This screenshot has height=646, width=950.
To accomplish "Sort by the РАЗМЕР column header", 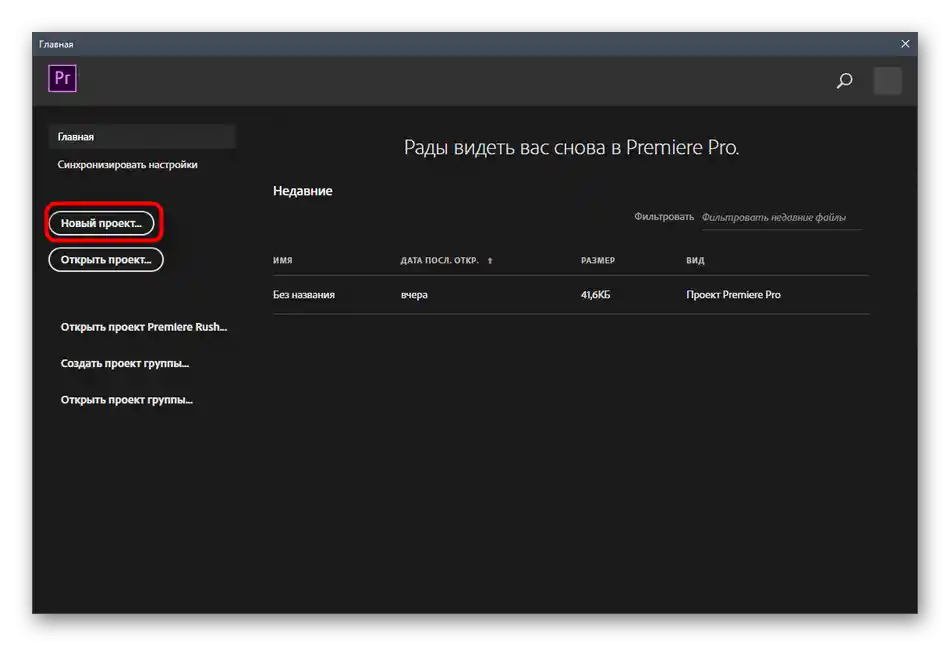I will point(597,260).
